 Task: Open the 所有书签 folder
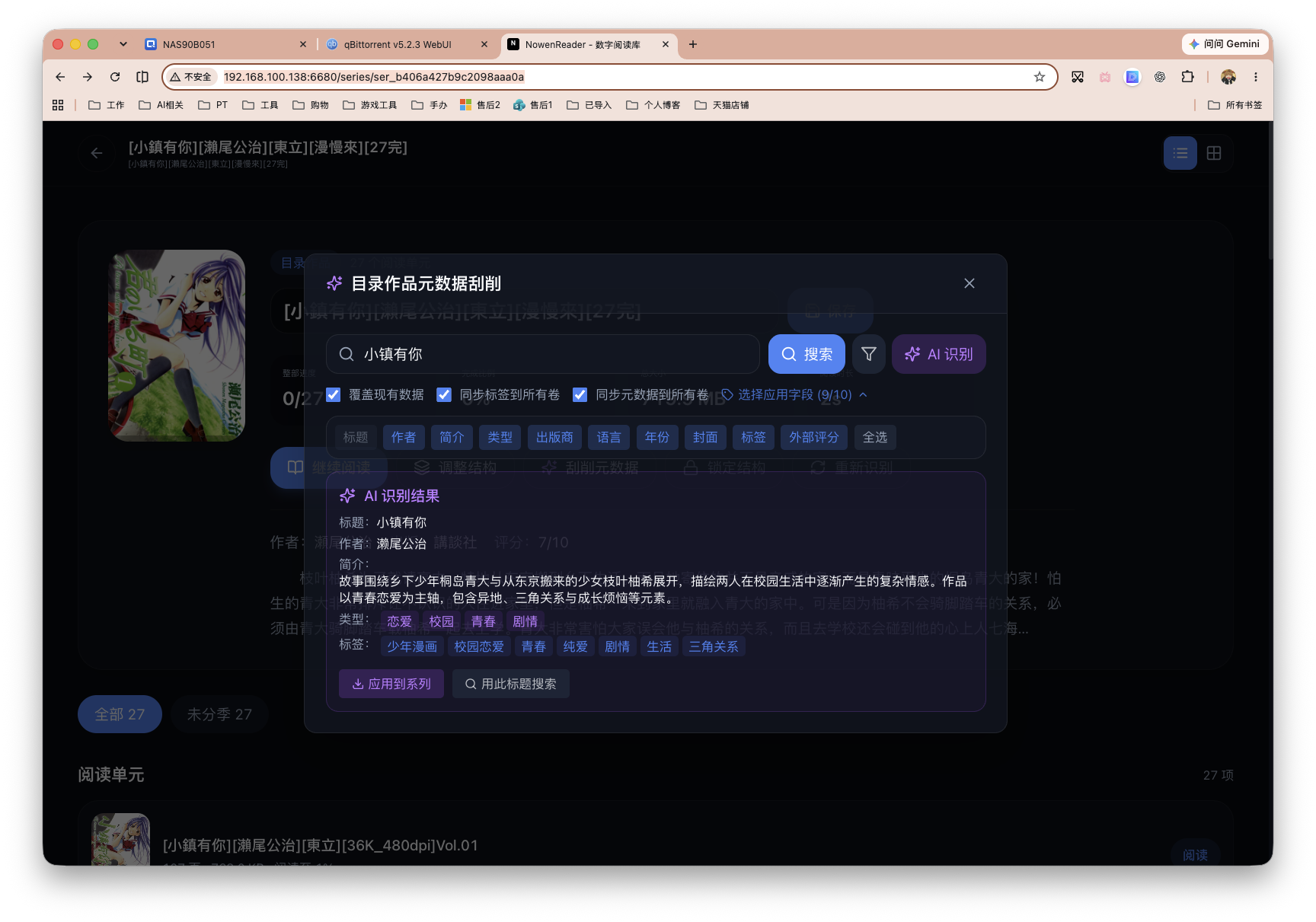[x=1235, y=105]
